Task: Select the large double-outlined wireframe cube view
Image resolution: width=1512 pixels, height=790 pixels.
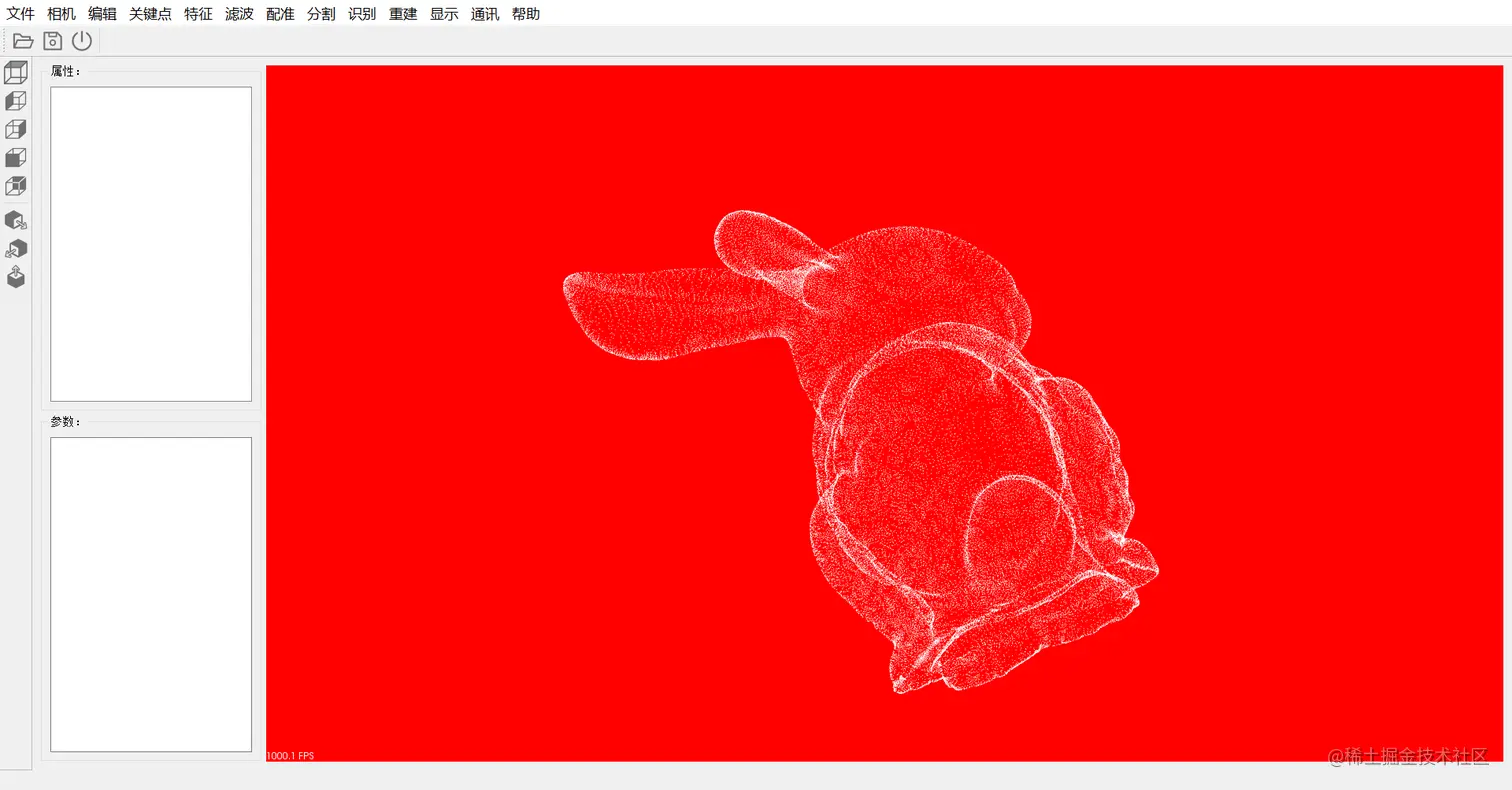Action: coord(16,72)
